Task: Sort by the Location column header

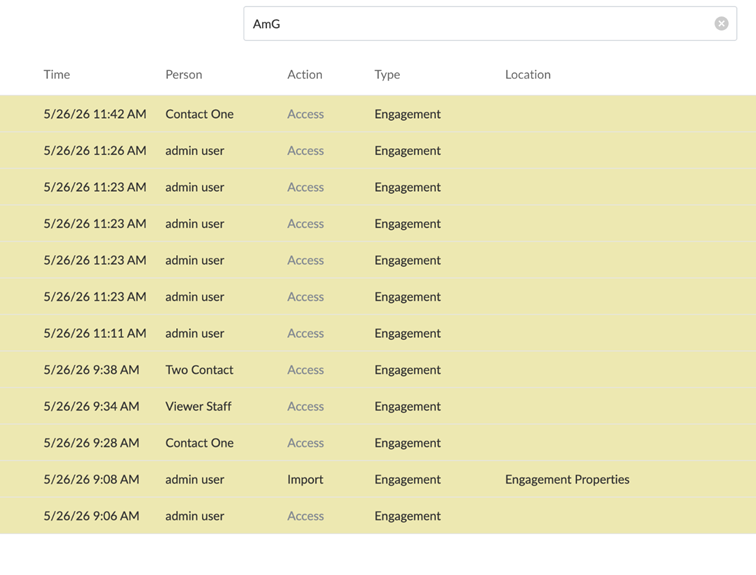Action: (x=527, y=75)
